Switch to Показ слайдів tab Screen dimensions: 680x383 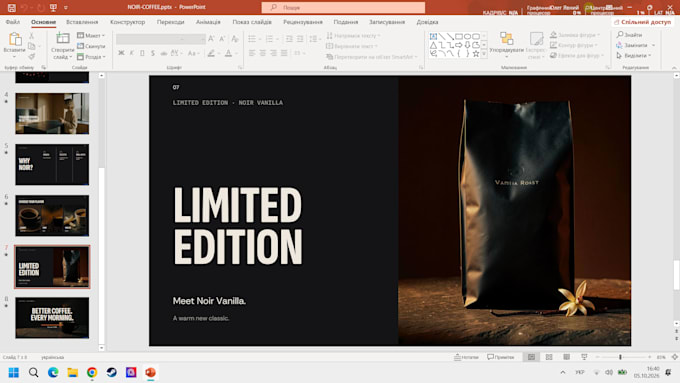pyautogui.click(x=252, y=22)
